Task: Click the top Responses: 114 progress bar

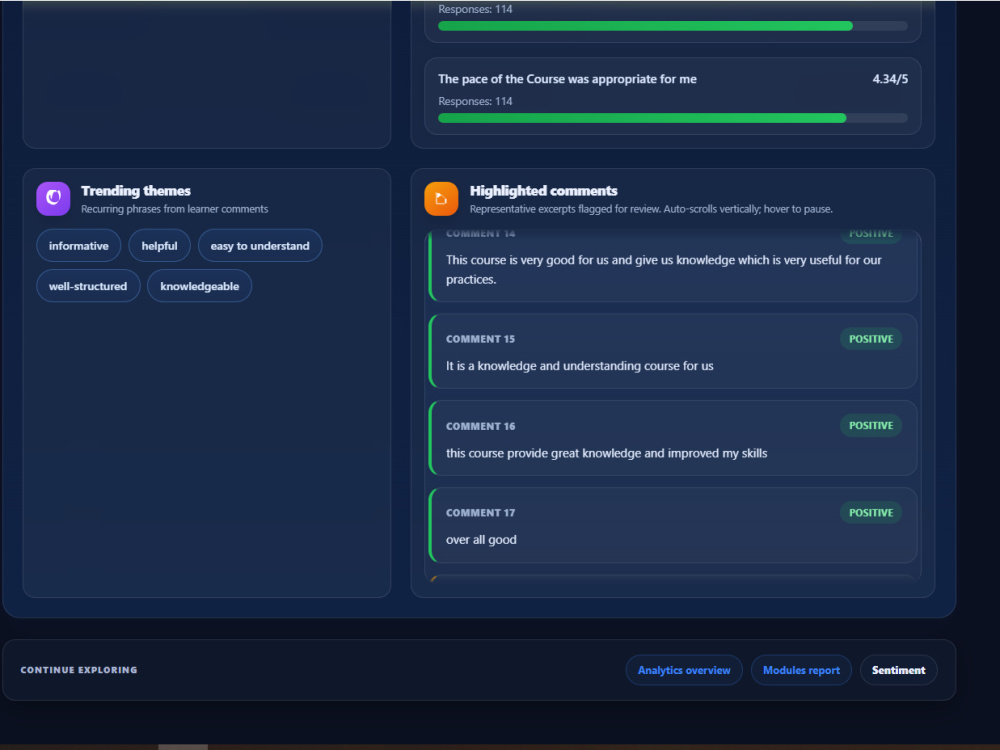Action: 673,26
